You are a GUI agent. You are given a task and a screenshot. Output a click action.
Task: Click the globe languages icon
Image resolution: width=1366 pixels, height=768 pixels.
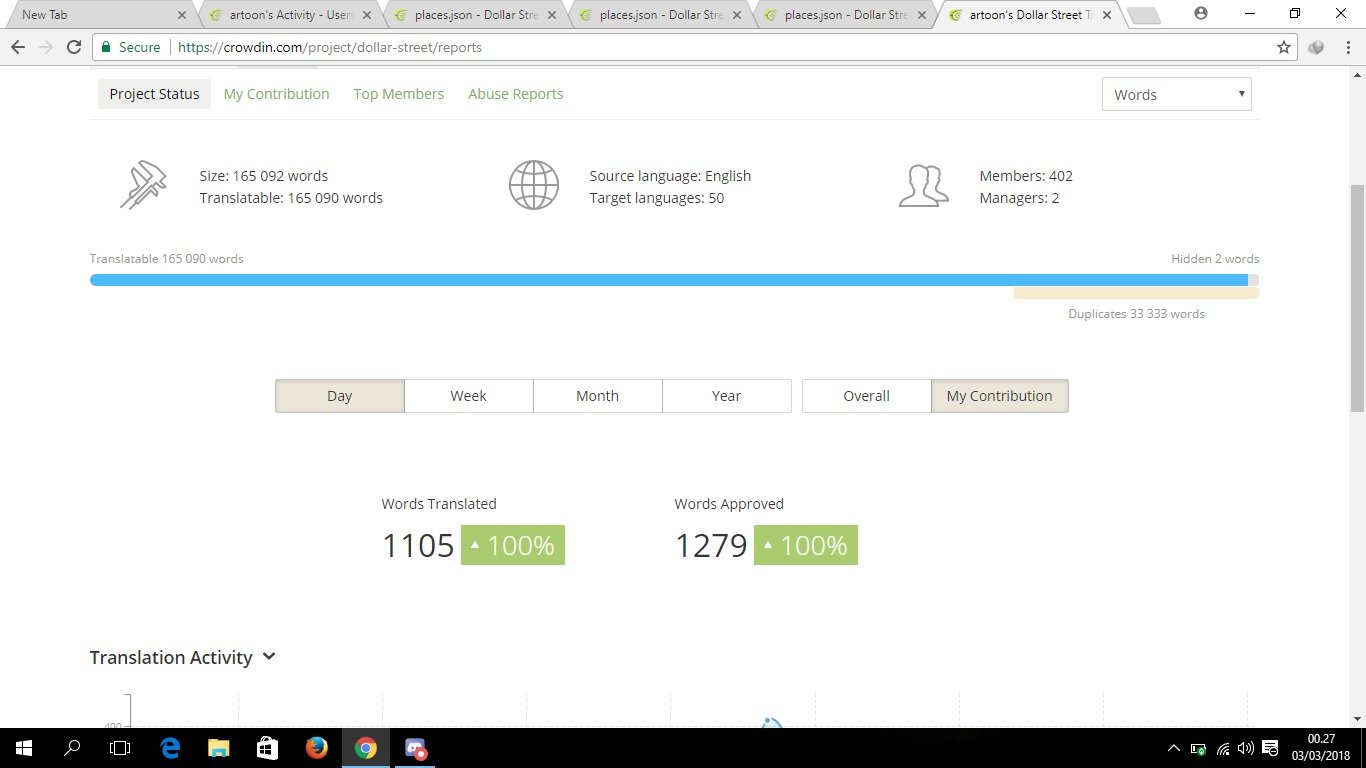[x=534, y=185]
